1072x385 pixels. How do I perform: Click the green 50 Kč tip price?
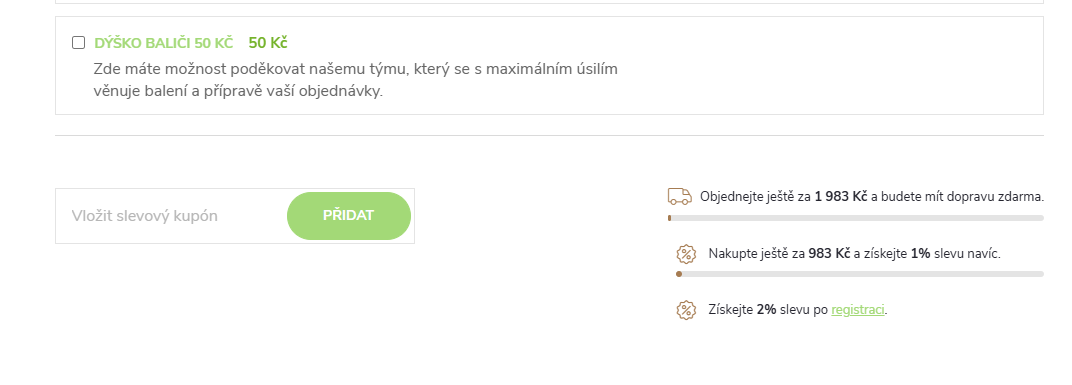pos(268,43)
